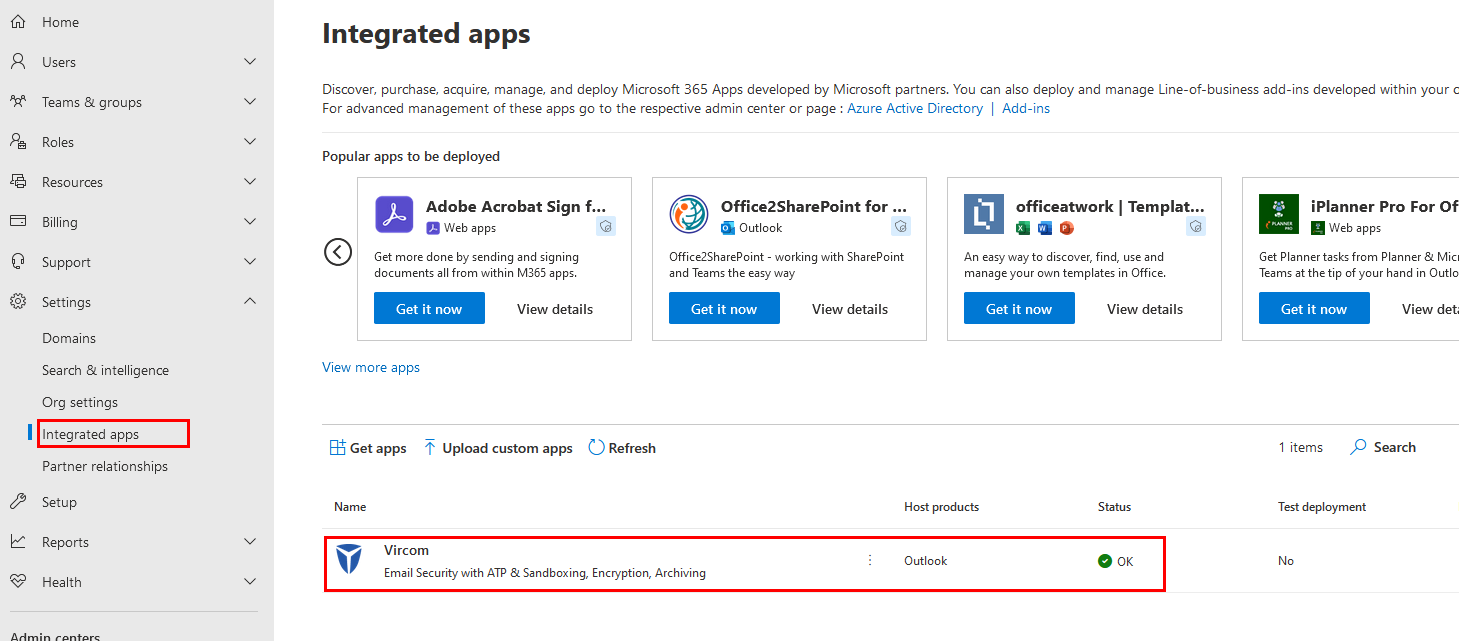Sort by the Name column header
Image resolution: width=1459 pixels, height=641 pixels.
350,507
